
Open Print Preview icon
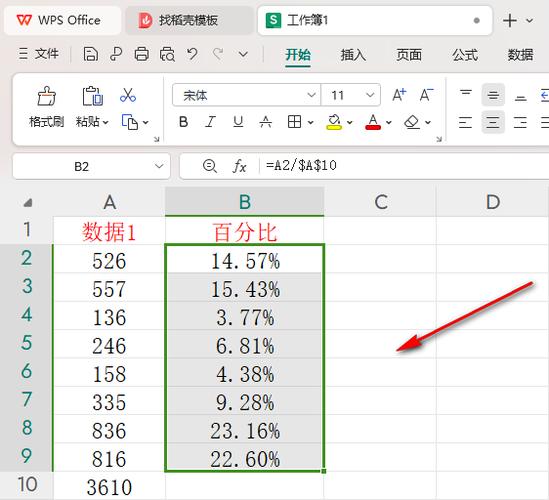point(167,55)
